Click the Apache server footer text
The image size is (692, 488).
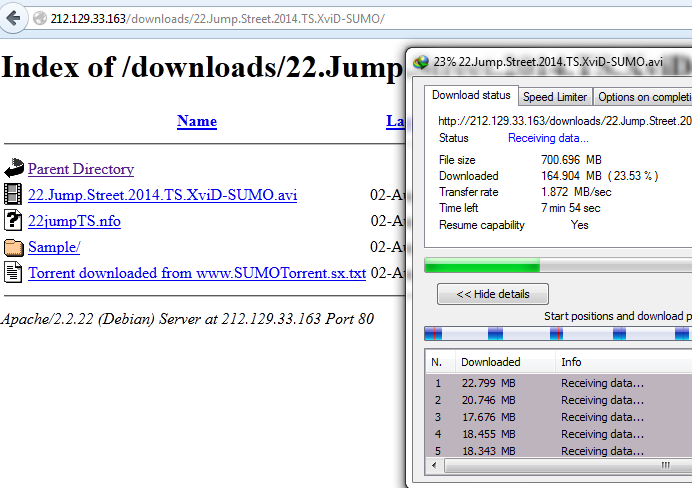(x=187, y=319)
